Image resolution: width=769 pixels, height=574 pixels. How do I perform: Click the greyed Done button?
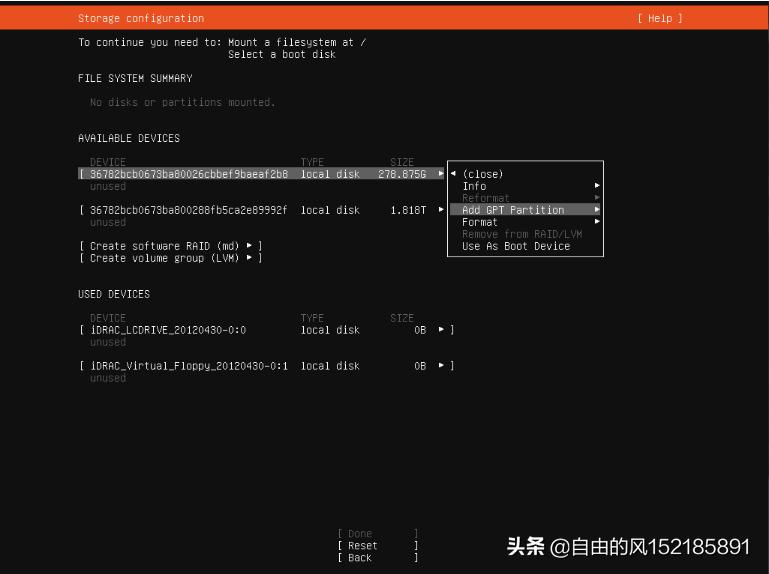pos(378,533)
